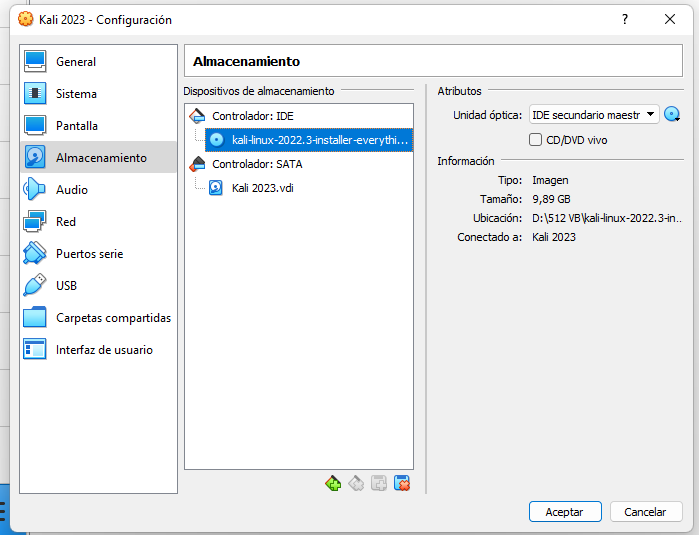Screen dimensions: 699x535
Task: Click the Puertos serie icon
Action: pyautogui.click(x=35, y=253)
